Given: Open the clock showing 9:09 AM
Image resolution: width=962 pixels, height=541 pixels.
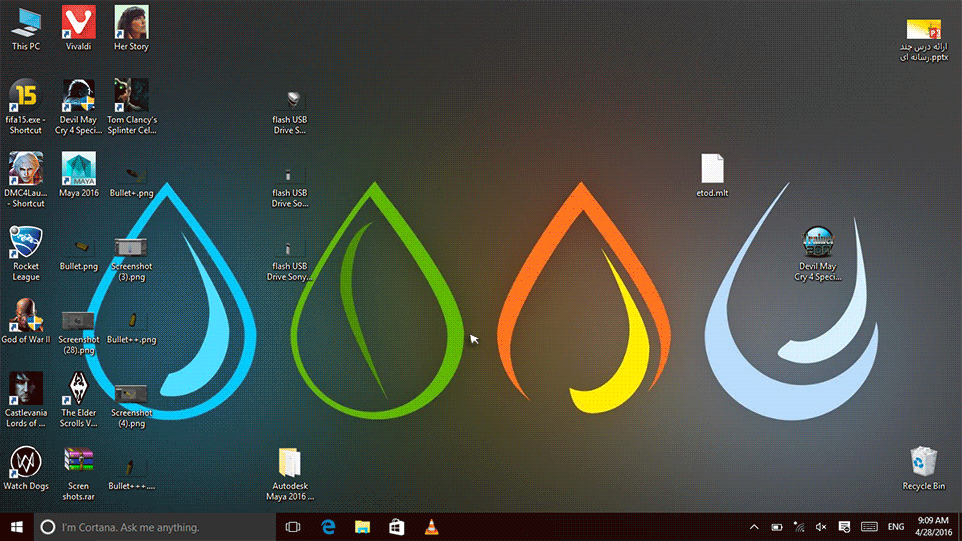Looking at the screenshot, I should point(933,527).
